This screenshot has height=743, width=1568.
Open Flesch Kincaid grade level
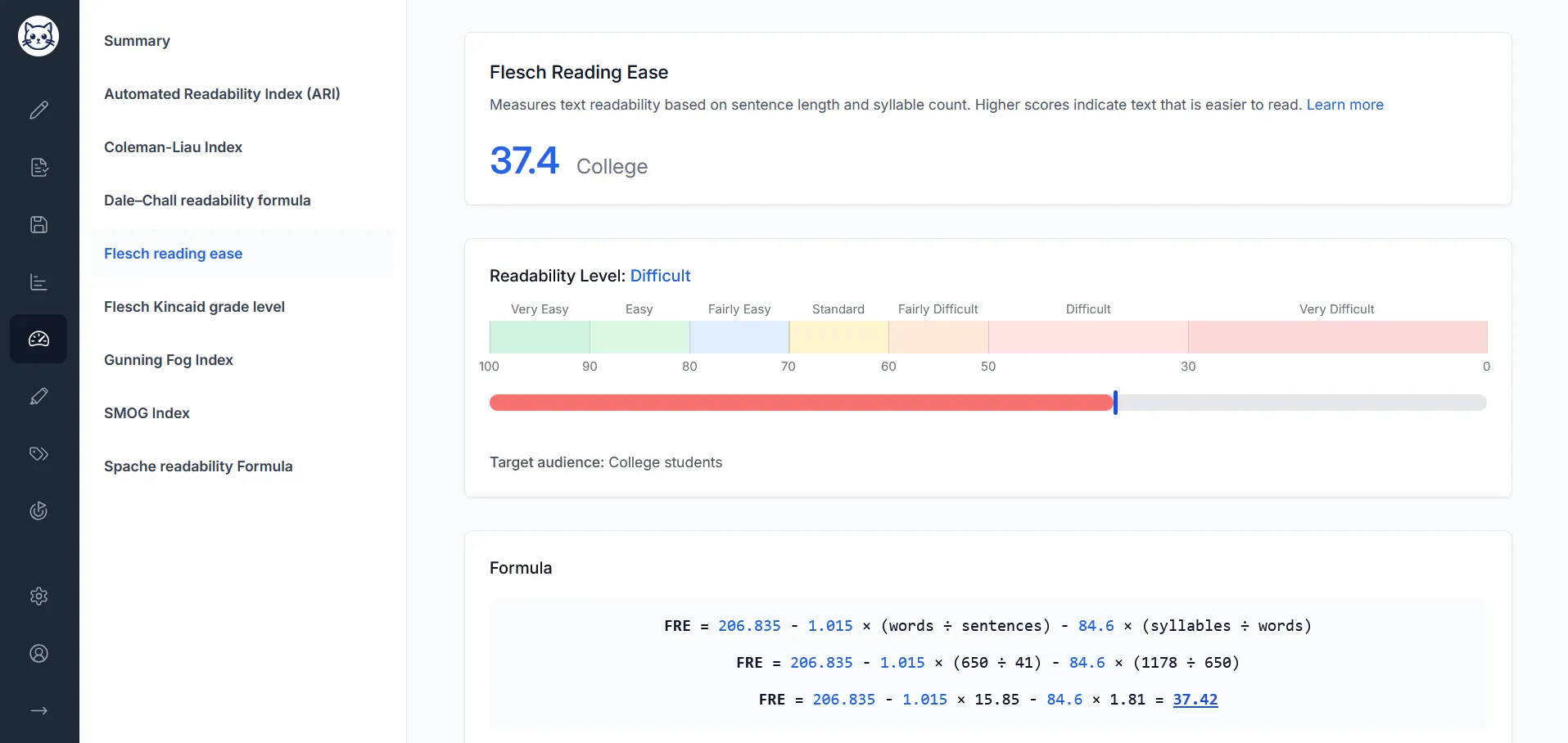[194, 307]
